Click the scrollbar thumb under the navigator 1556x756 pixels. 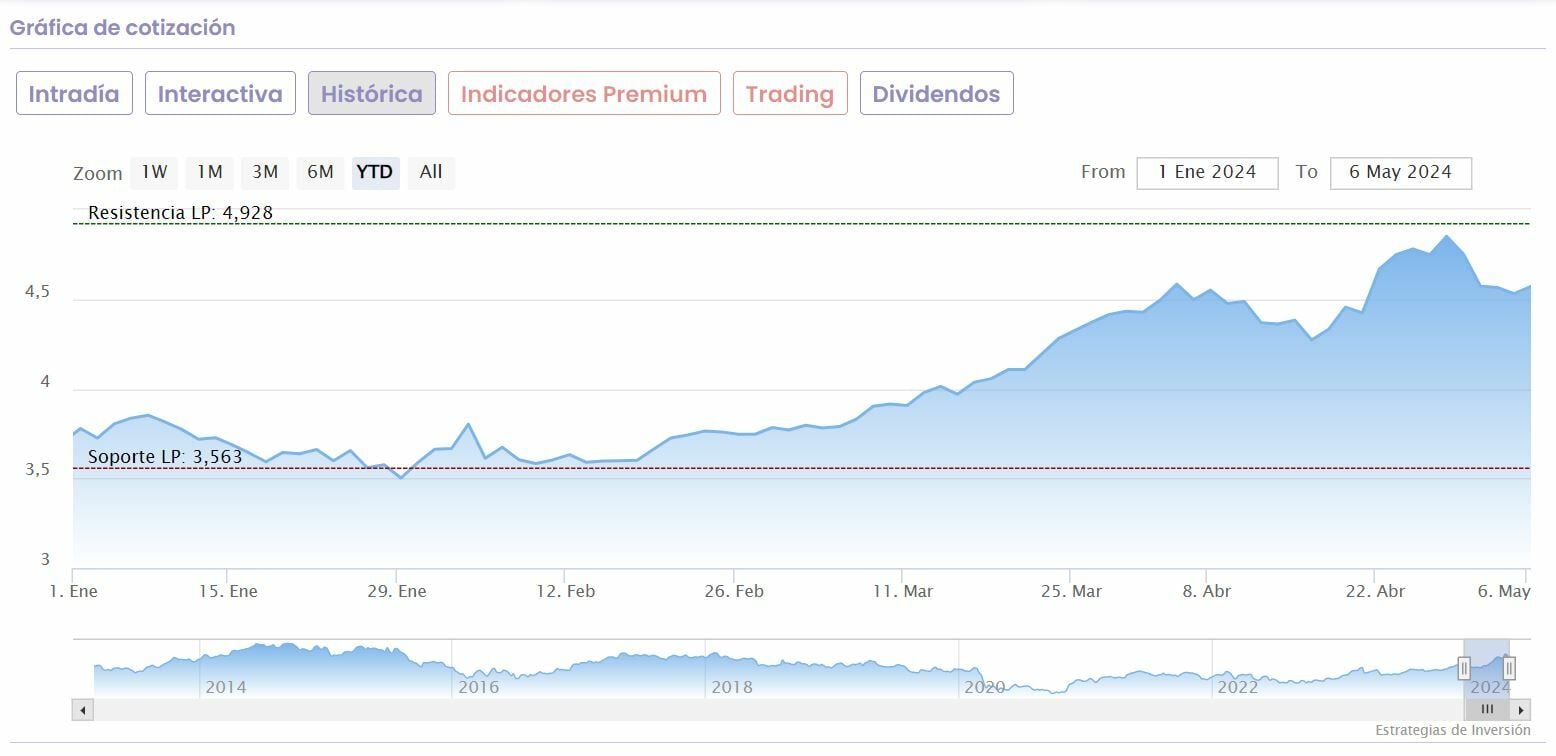tap(1487, 710)
